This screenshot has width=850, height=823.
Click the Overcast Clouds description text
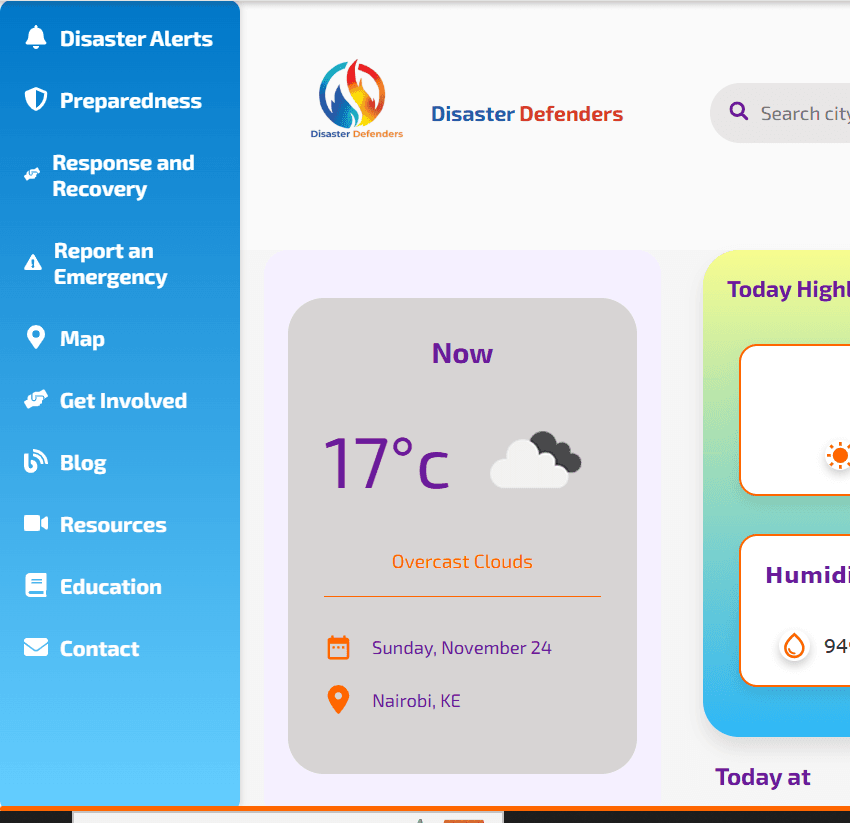[462, 562]
